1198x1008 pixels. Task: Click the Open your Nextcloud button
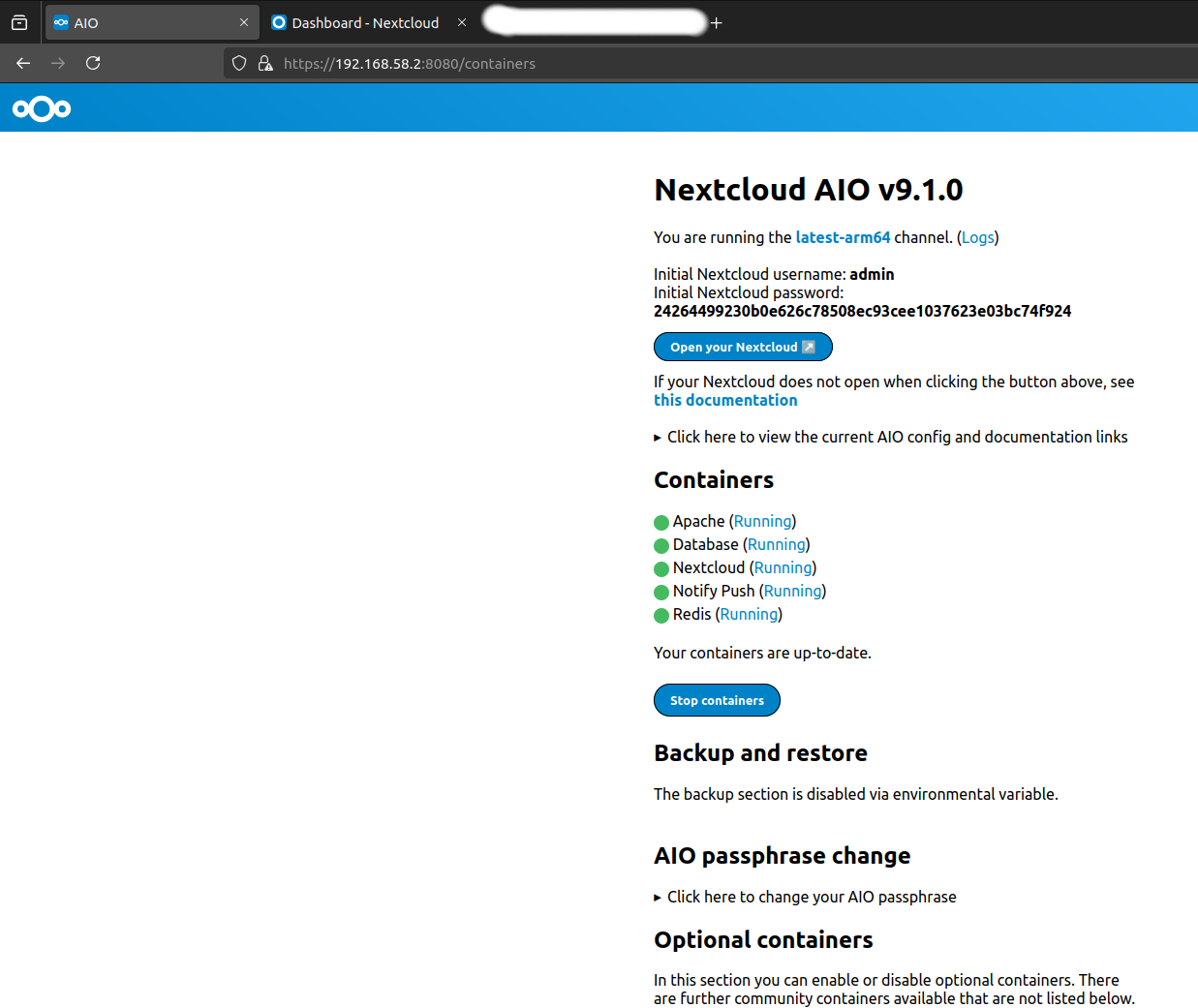(743, 346)
